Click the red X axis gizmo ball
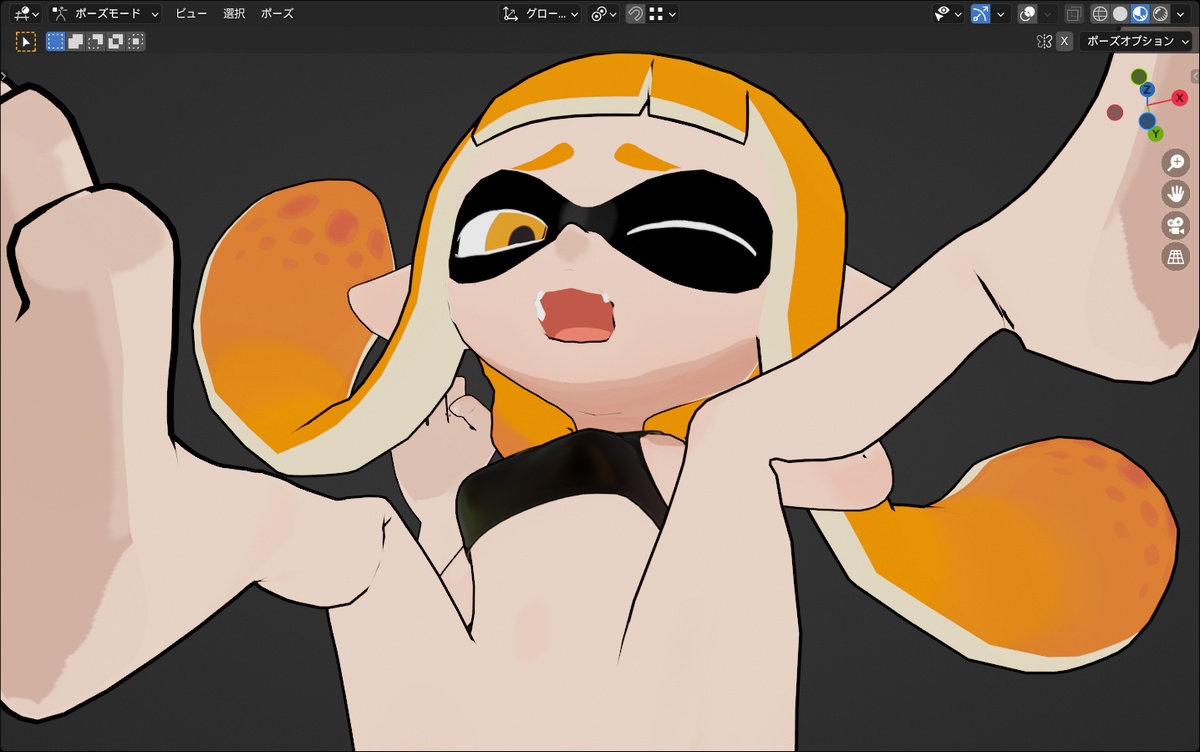This screenshot has width=1200, height=752. tap(1180, 97)
